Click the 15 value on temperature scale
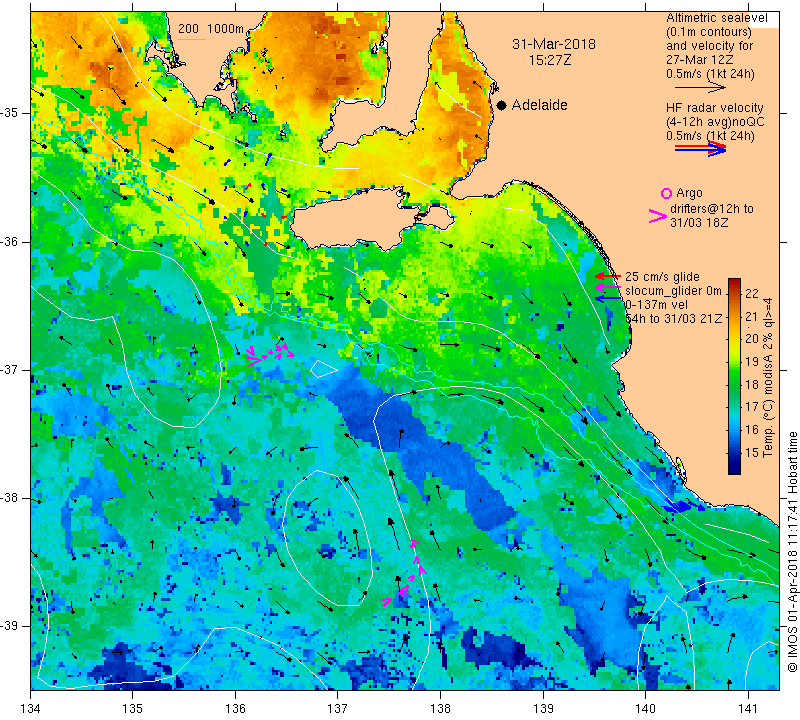The width and height of the screenshot is (800, 720). point(752,452)
